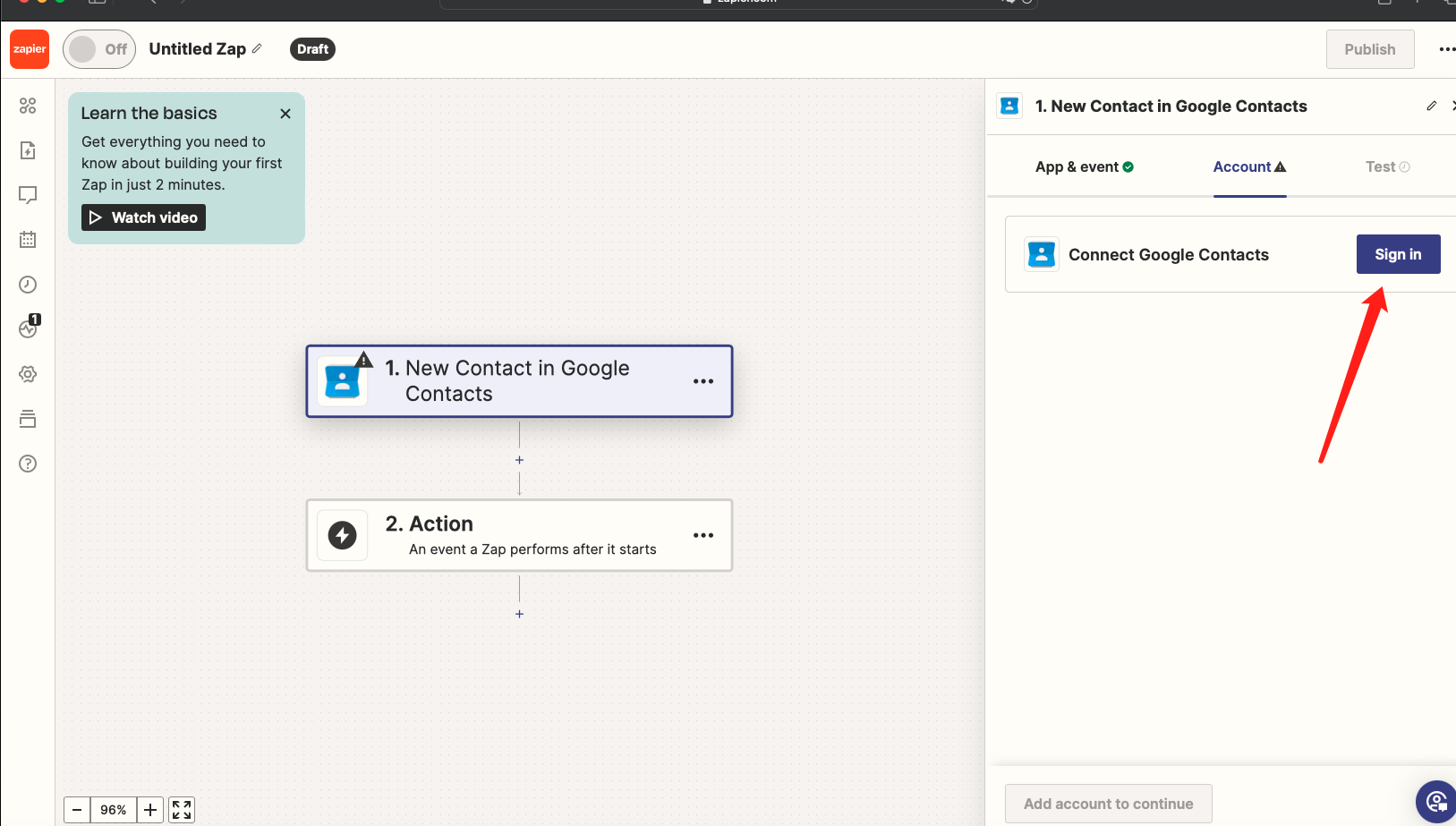This screenshot has height=826, width=1456.
Task: Click the Sign in button
Action: coord(1398,254)
